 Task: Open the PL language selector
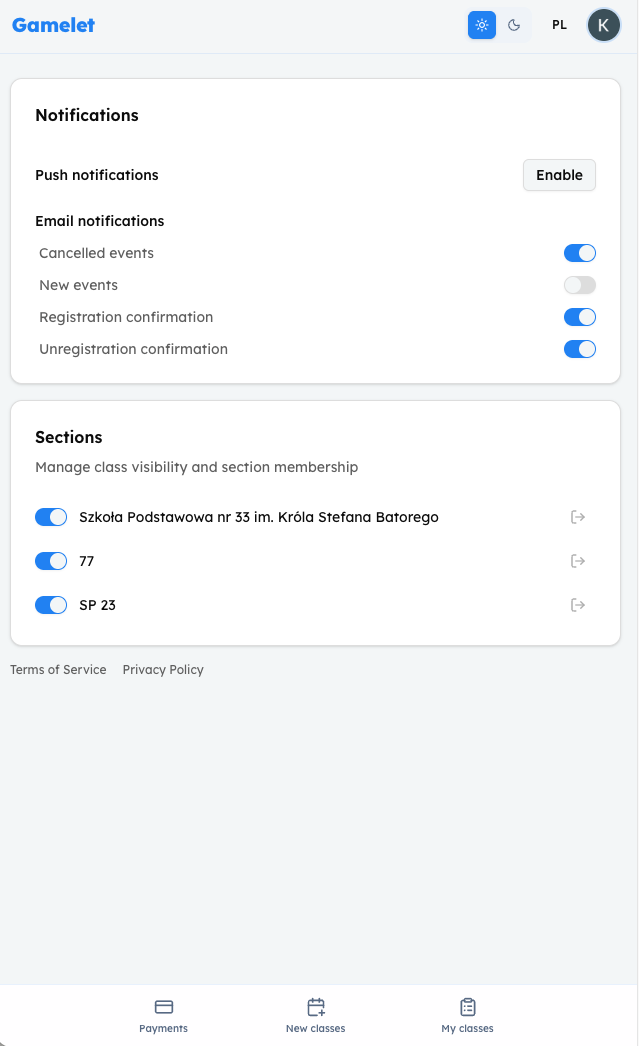pyautogui.click(x=559, y=24)
